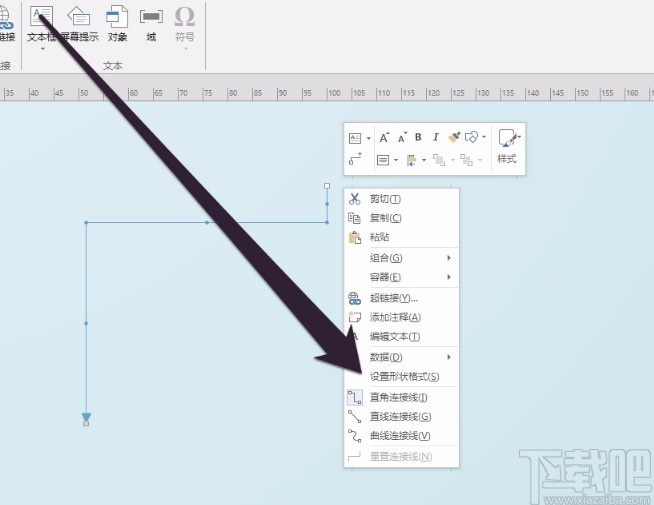Click the align shapes icon
654x505 pixels.
coord(411,160)
